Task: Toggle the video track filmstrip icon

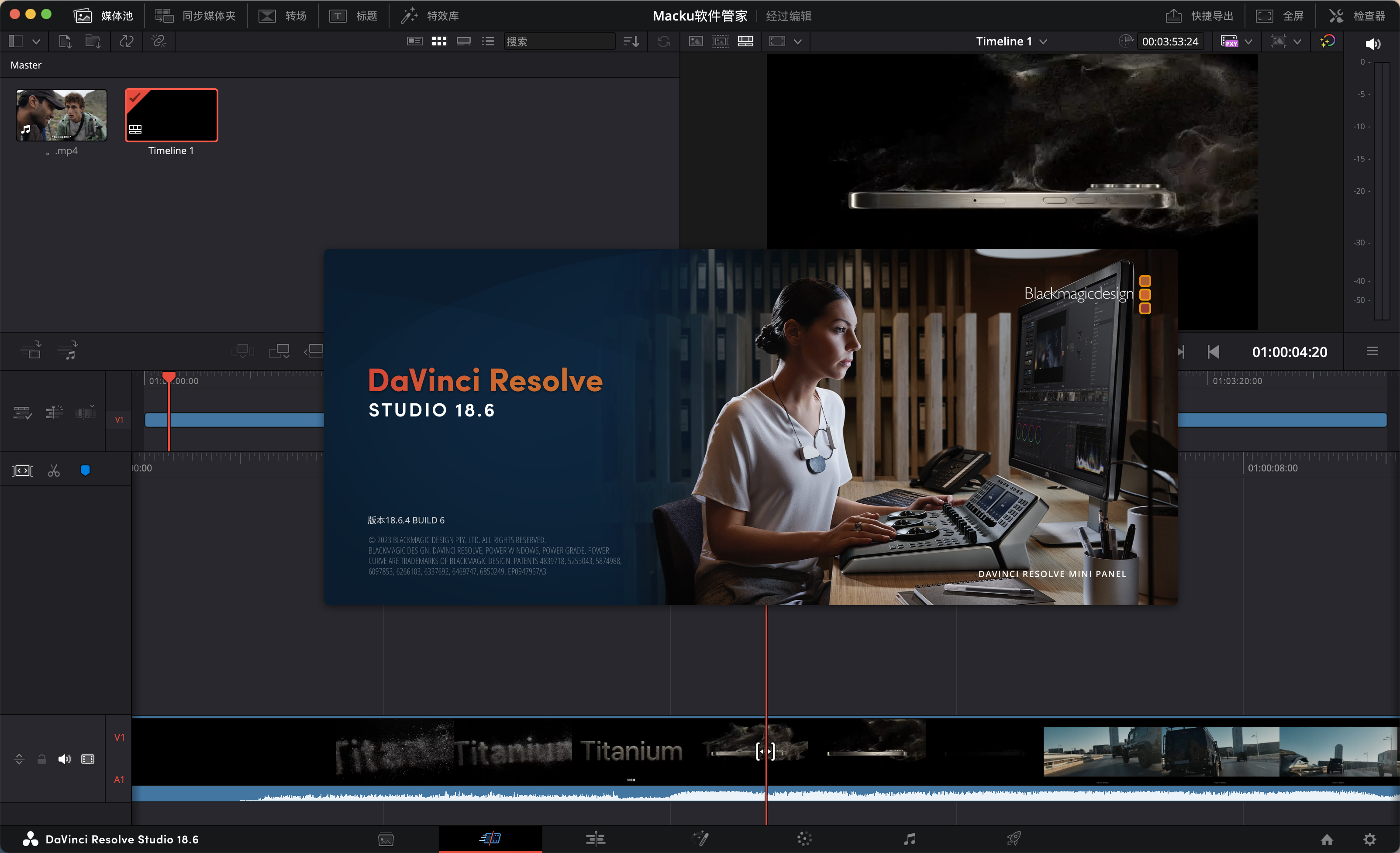Action: point(87,759)
